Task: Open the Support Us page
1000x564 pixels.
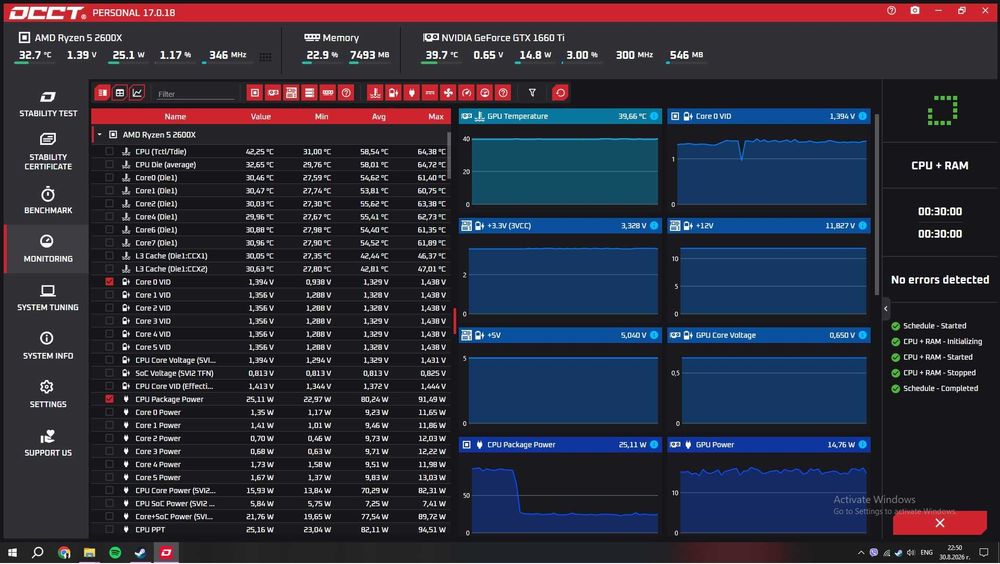Action: (x=48, y=443)
